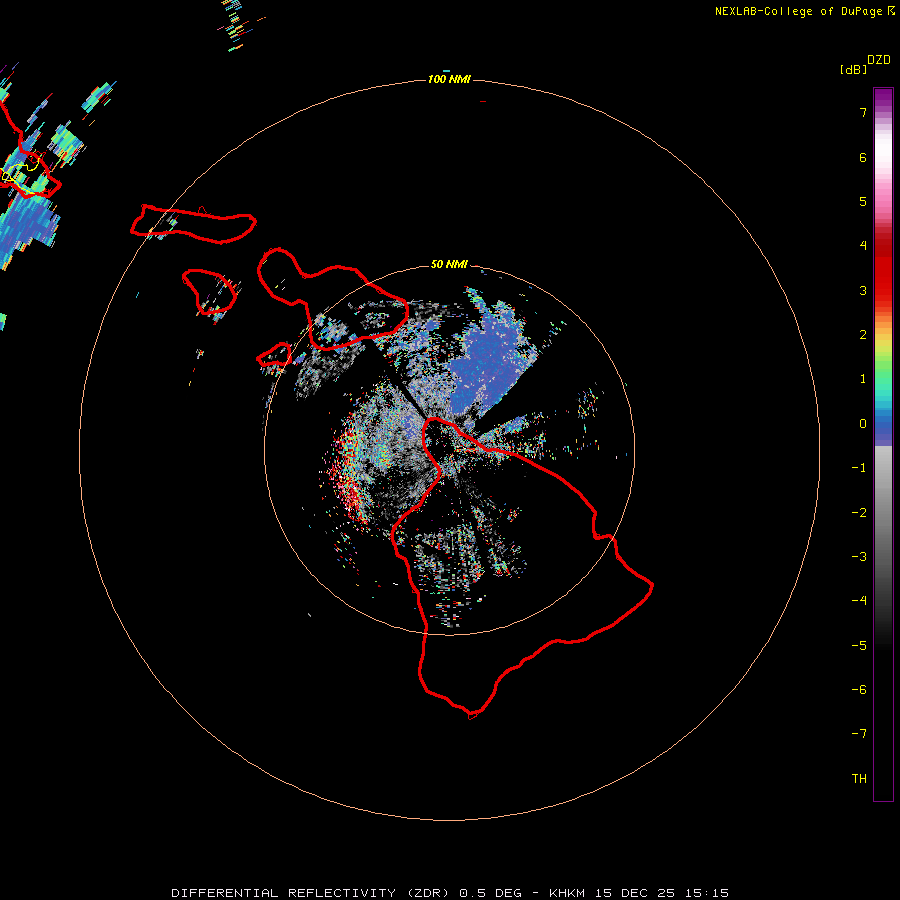Click the 1 value on the color scale

863,379
